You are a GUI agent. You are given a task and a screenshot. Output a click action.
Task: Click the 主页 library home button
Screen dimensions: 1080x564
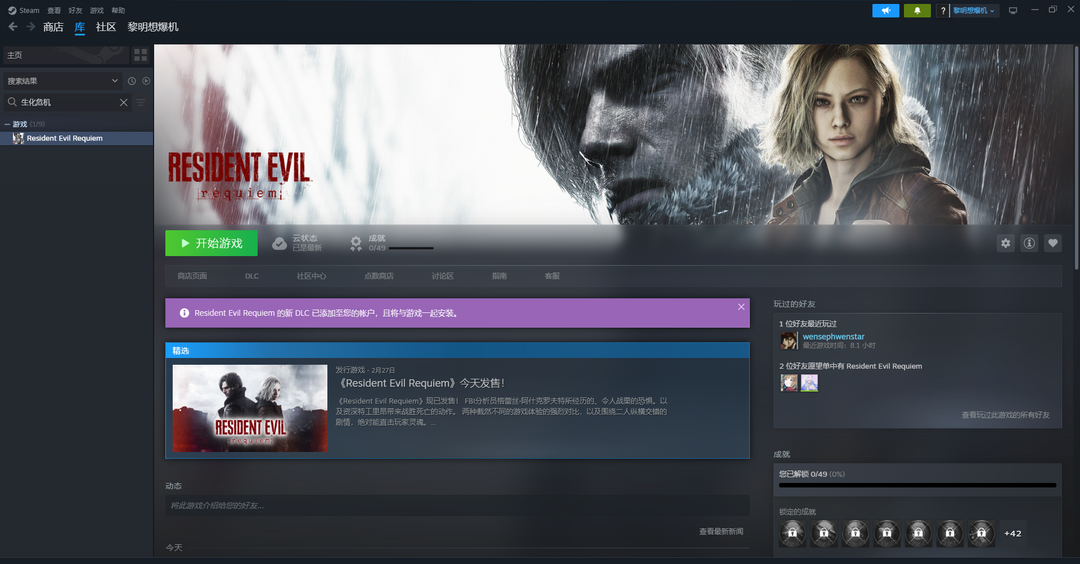tap(65, 55)
